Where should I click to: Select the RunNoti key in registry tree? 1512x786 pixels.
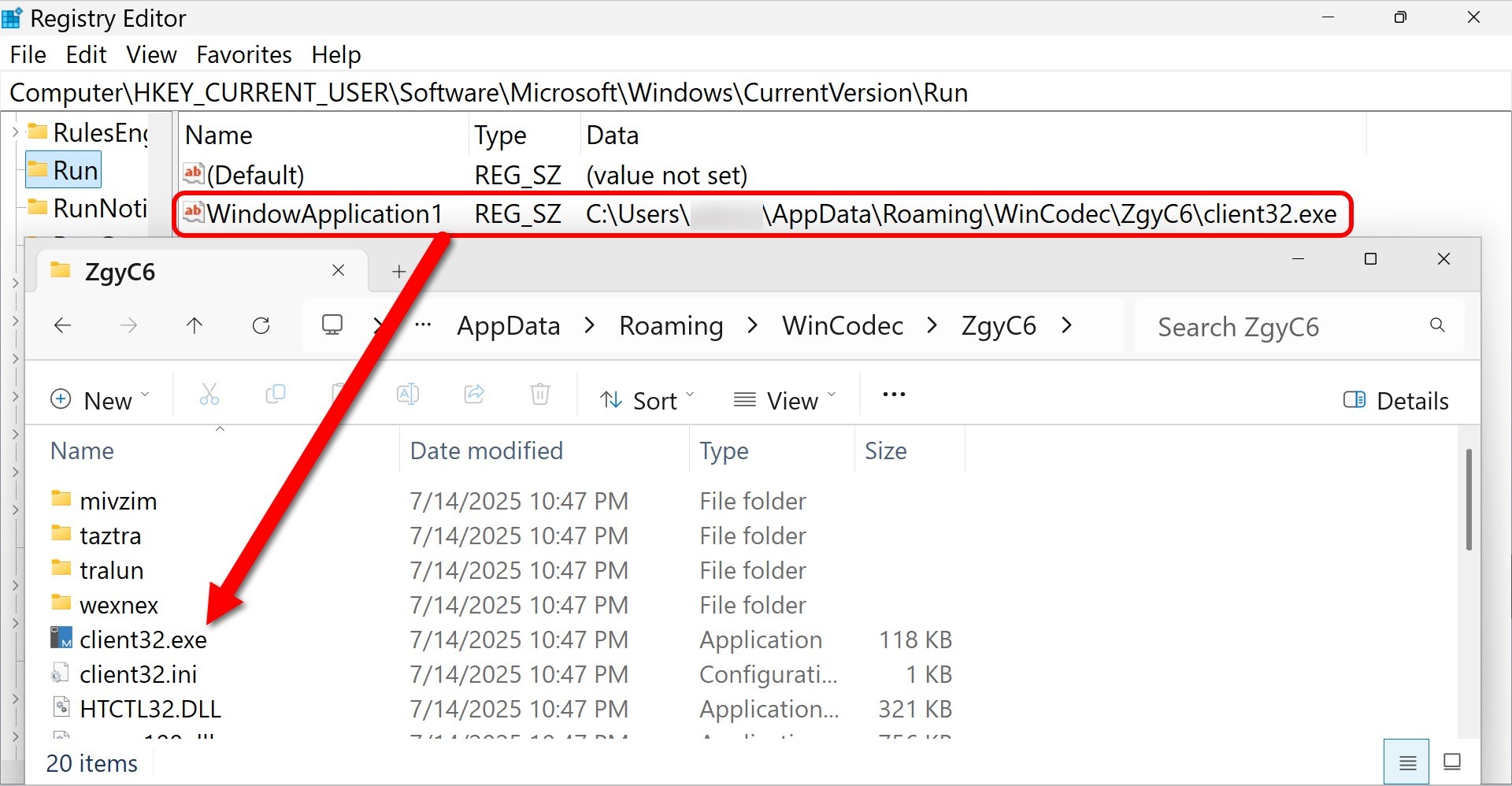click(x=100, y=208)
